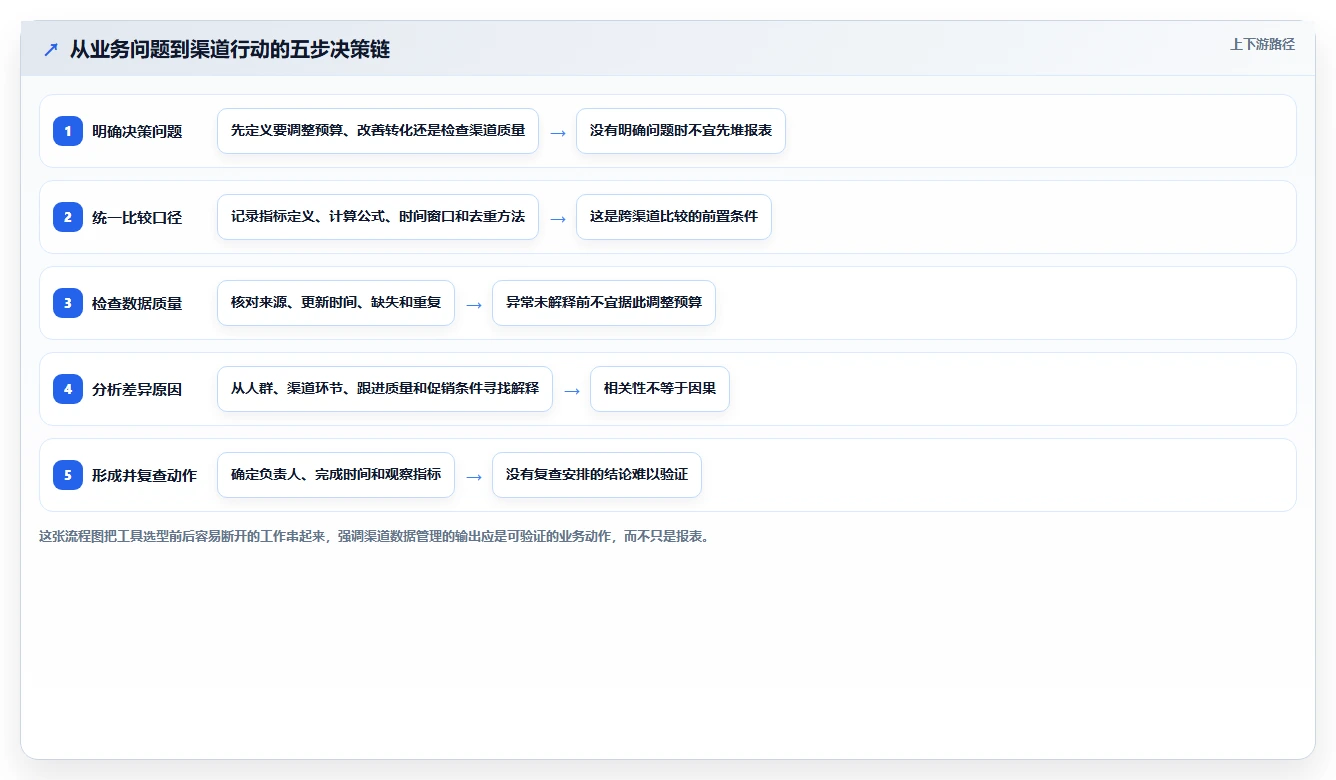Click the box 这是跨渠道比较的前置条件
Image resolution: width=1336 pixels, height=780 pixels.
pyautogui.click(x=674, y=217)
